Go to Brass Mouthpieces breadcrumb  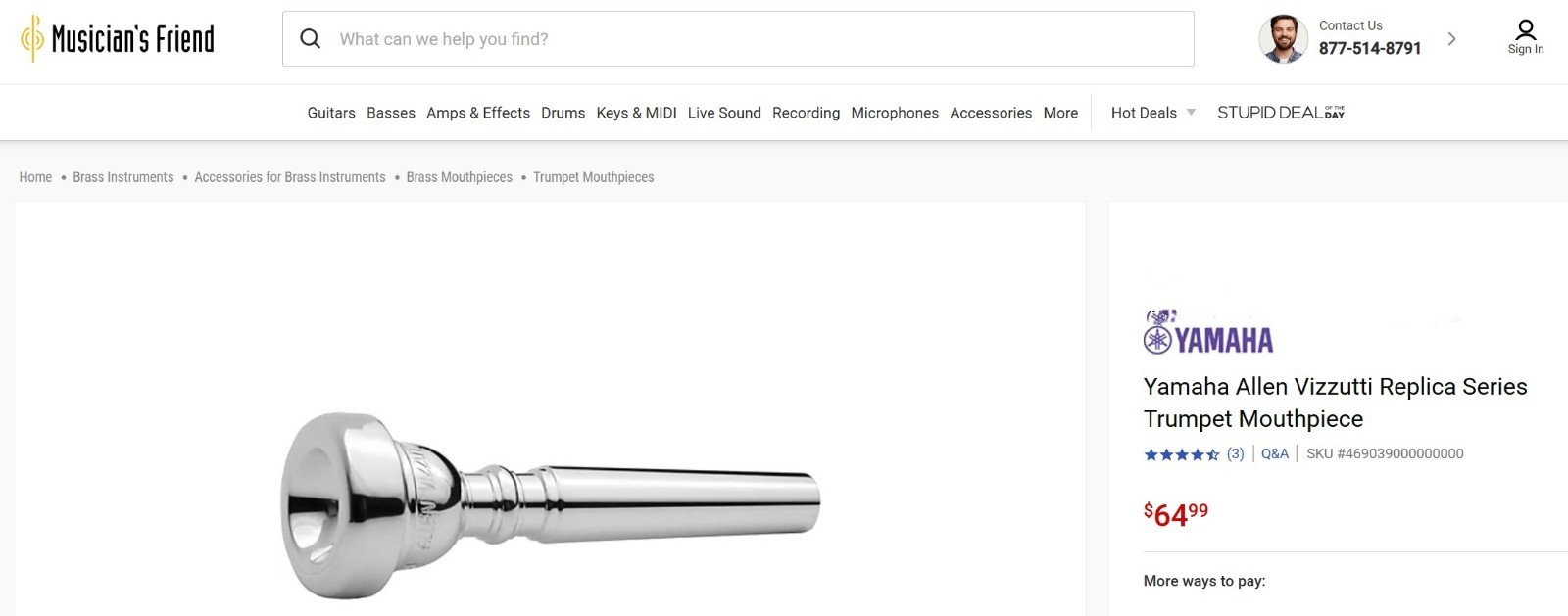coord(460,177)
